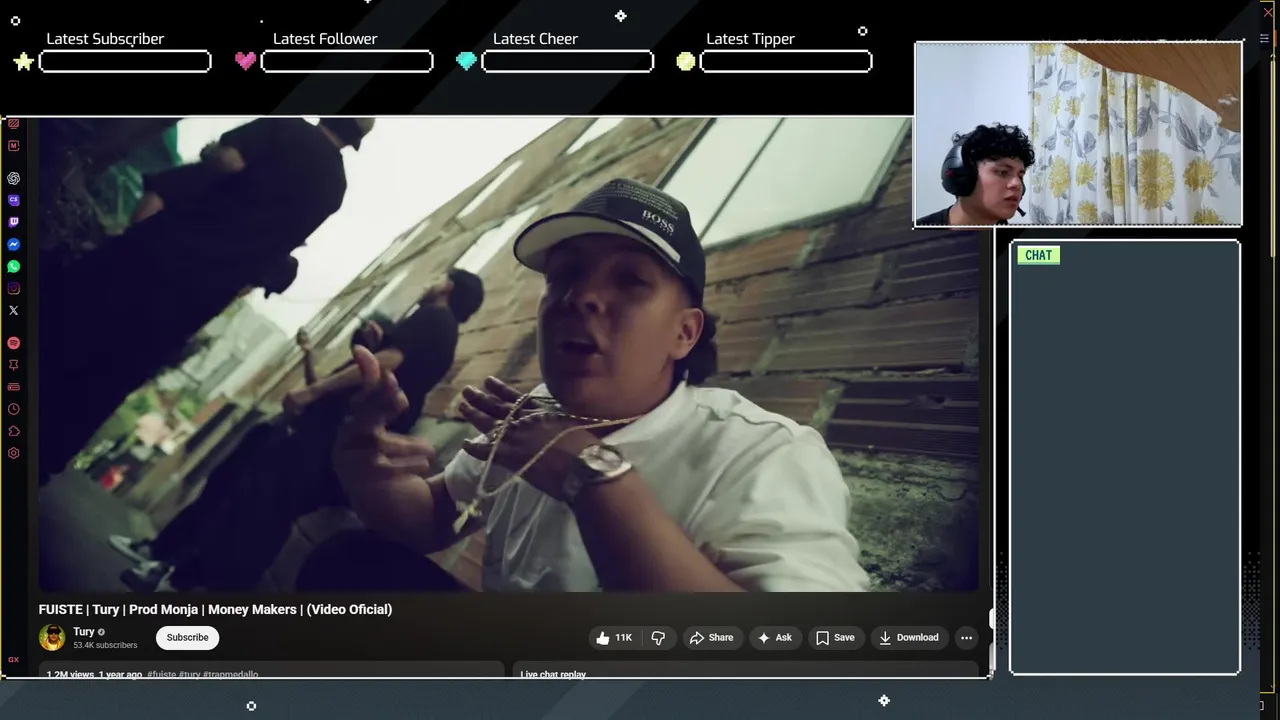Viewport: 1280px width, 720px height.
Task: Subscribe to the Tury channel
Action: [x=187, y=638]
